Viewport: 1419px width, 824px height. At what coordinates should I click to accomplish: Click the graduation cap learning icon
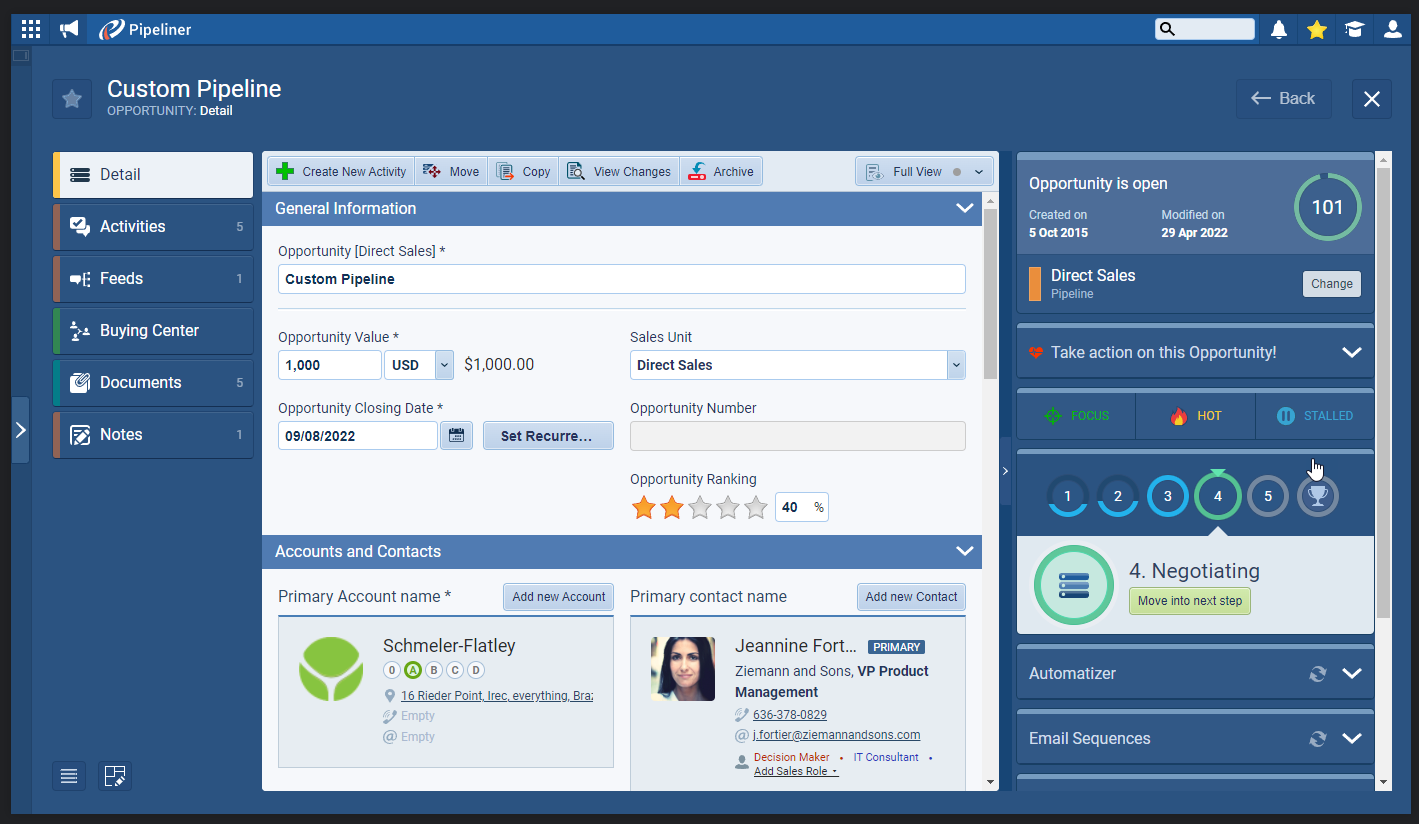click(x=1354, y=29)
